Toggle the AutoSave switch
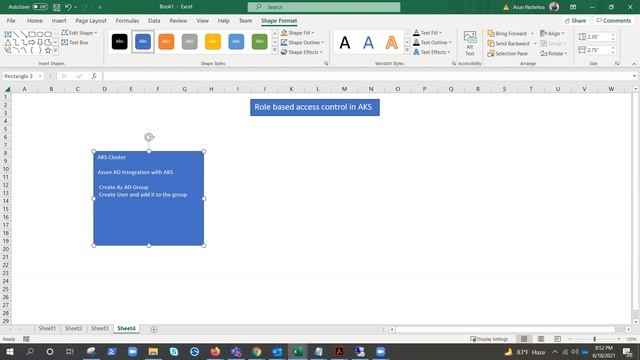Image resolution: width=640 pixels, height=360 pixels. pos(40,7)
